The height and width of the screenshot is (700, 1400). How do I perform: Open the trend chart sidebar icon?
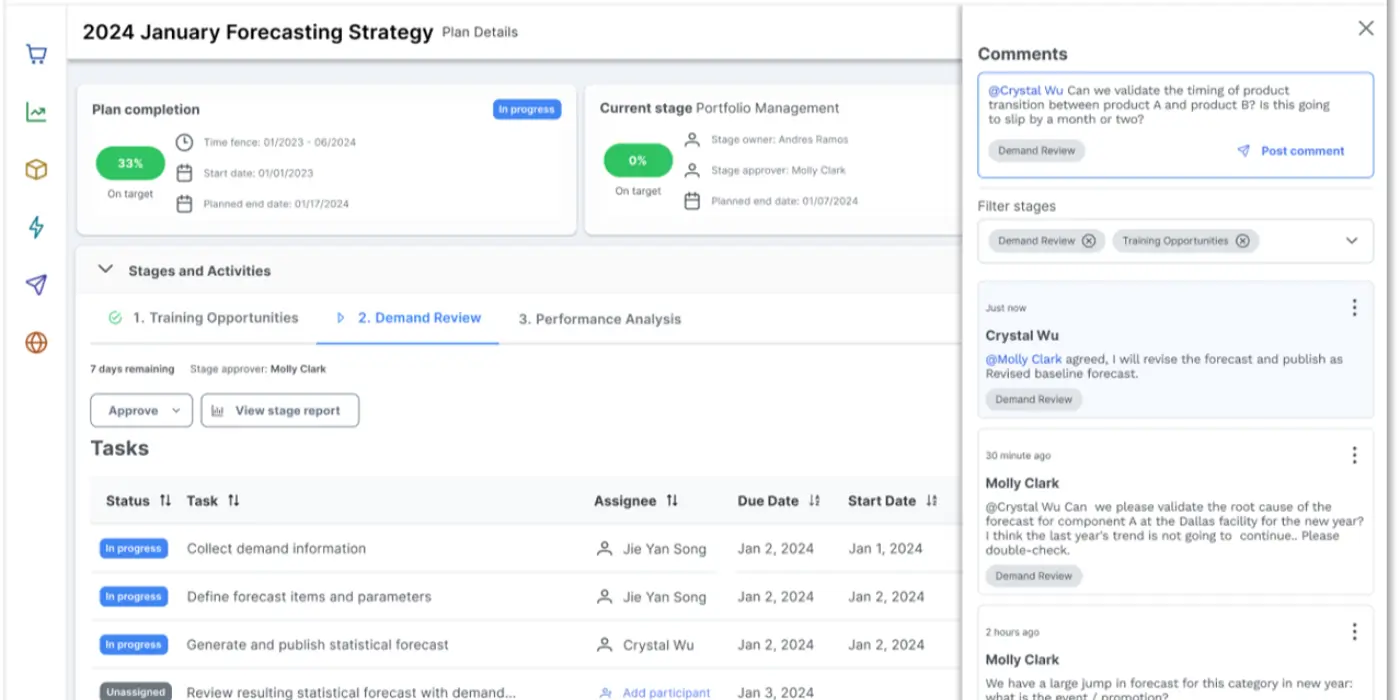[36, 112]
